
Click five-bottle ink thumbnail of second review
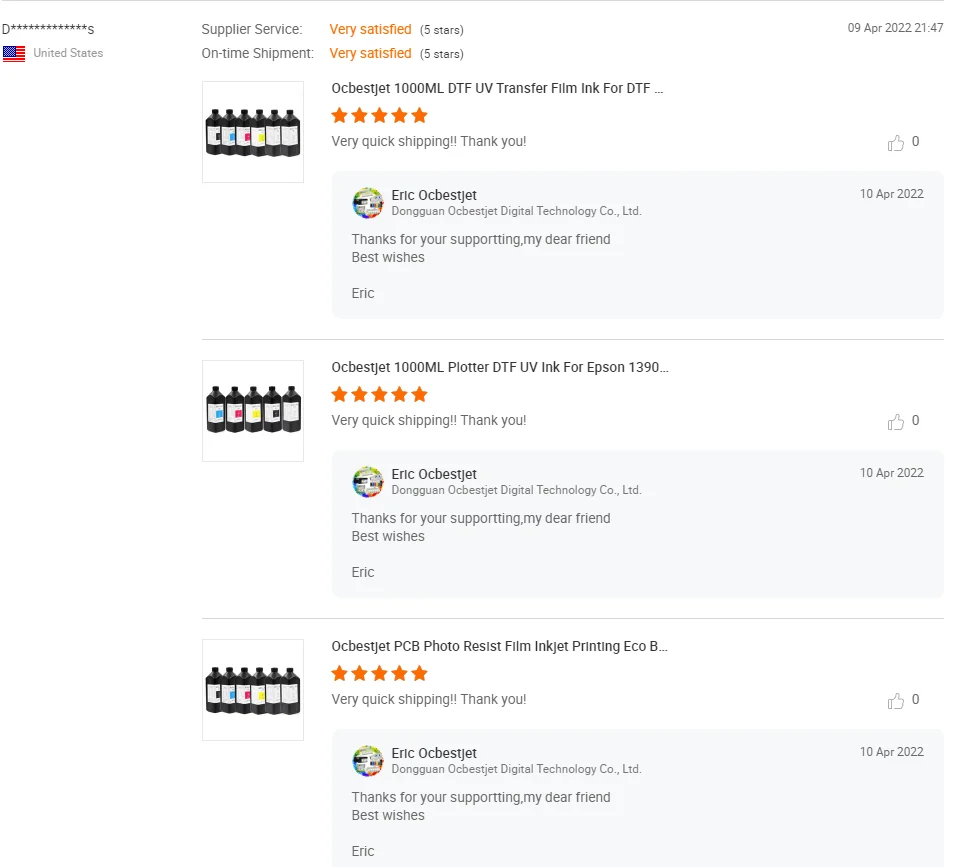click(x=253, y=411)
